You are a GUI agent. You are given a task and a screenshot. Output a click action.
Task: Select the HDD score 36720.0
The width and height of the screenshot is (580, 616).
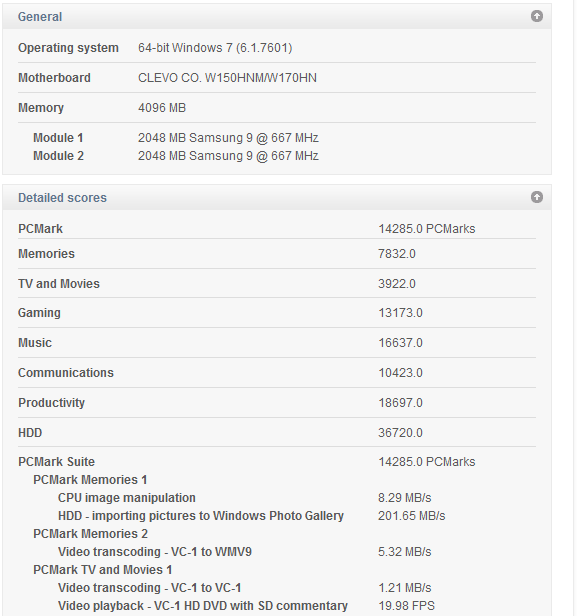[x=400, y=433]
